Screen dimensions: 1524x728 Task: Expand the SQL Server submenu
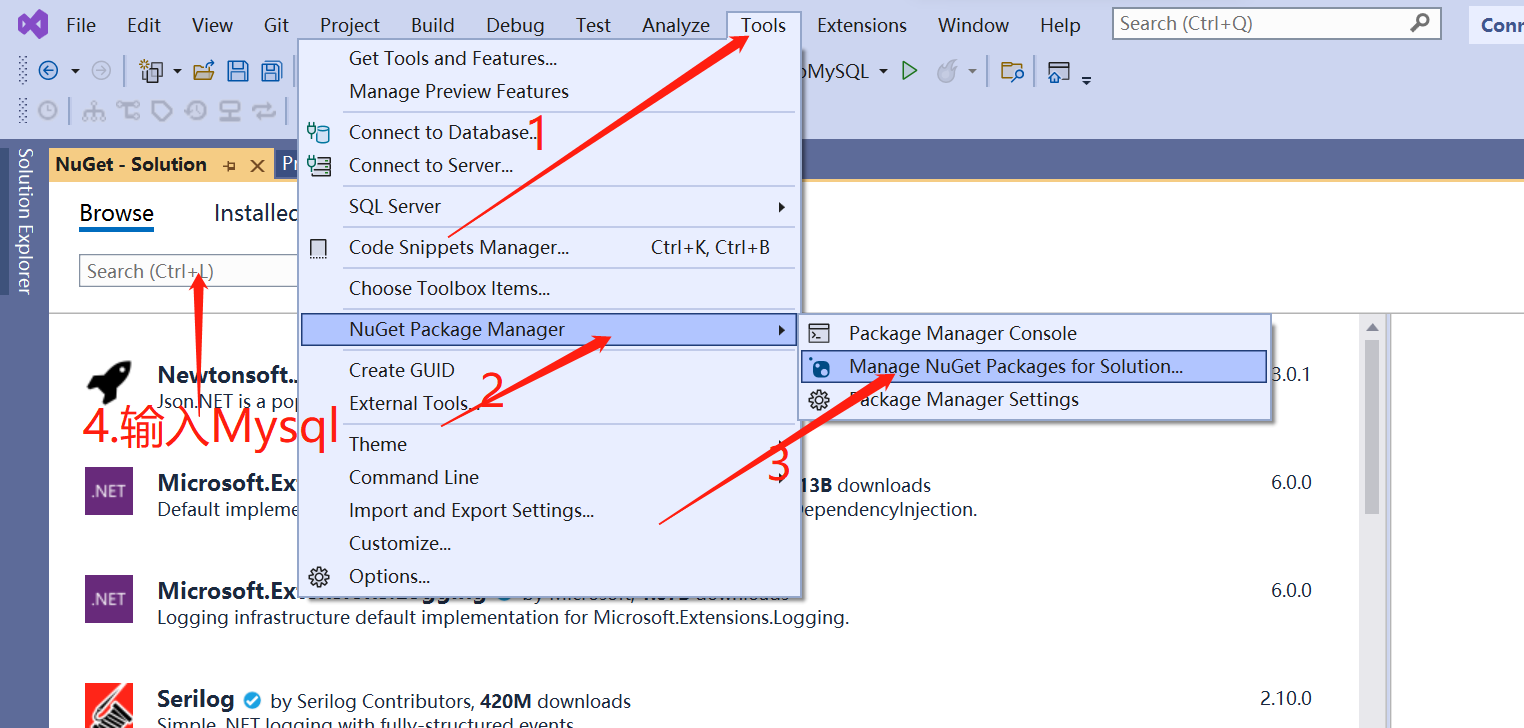click(x=549, y=206)
